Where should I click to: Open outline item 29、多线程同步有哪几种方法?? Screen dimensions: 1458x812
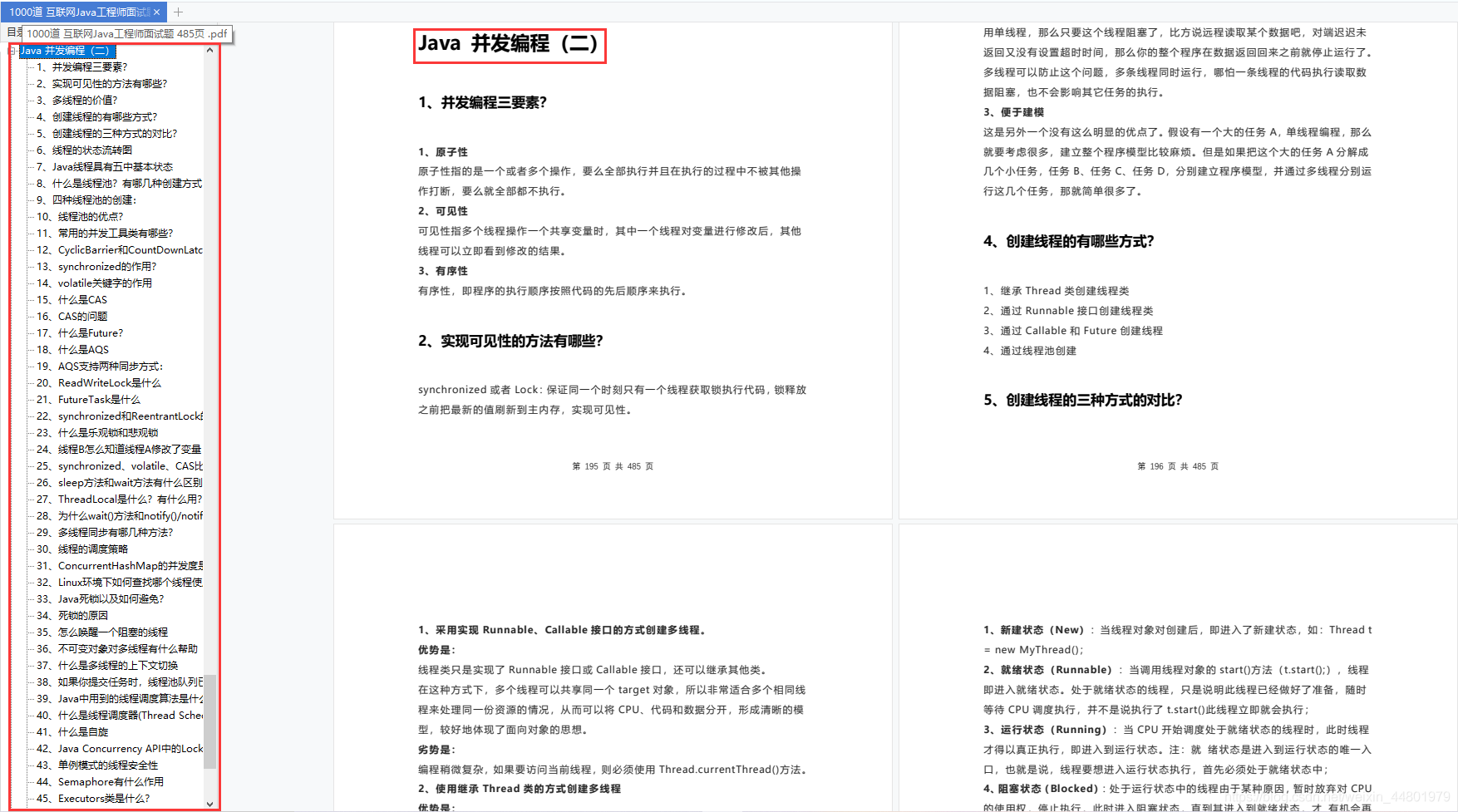point(105,533)
